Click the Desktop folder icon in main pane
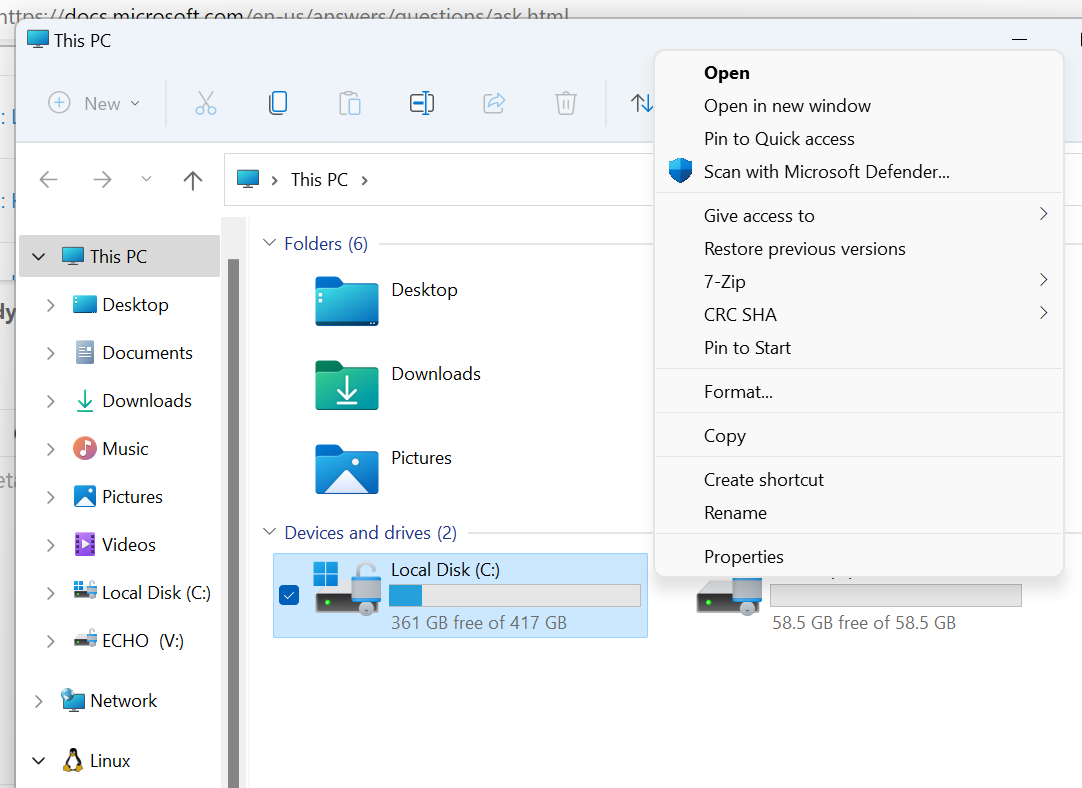The image size is (1082, 788). point(346,301)
